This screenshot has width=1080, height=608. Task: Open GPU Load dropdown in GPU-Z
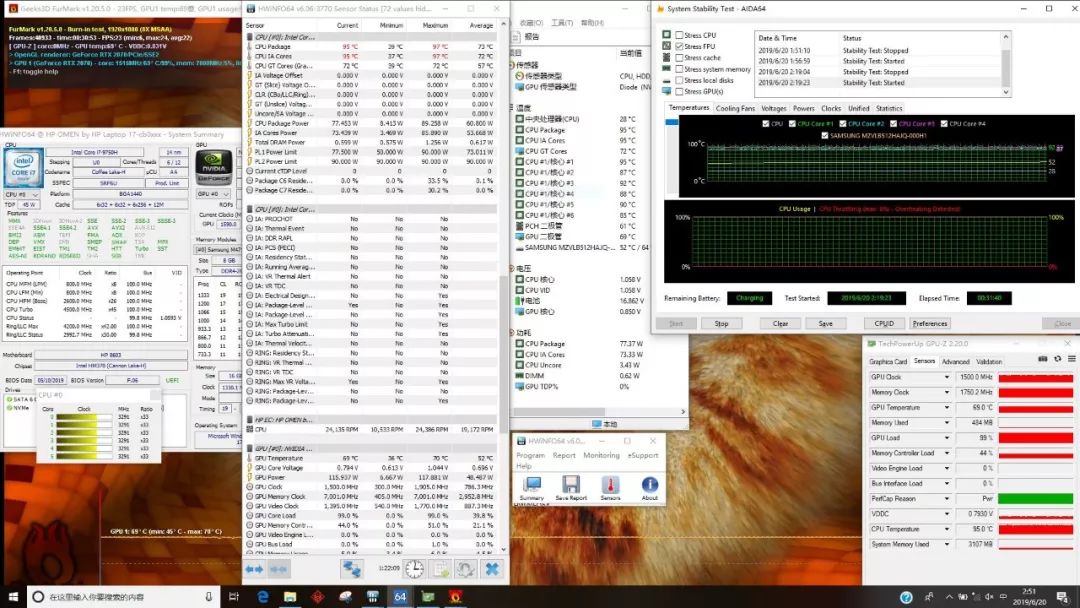946,438
